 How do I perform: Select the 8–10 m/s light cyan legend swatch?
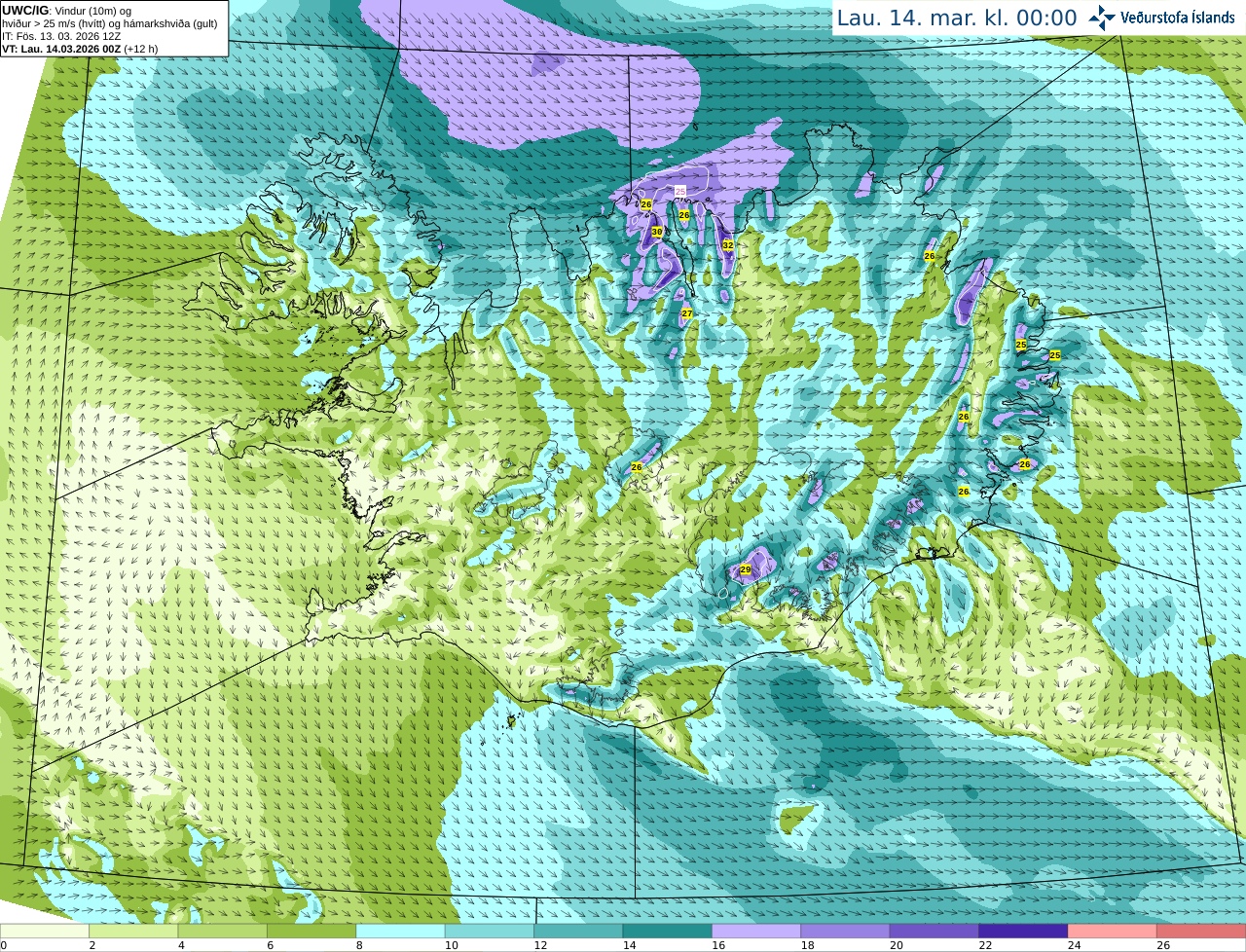tap(401, 931)
